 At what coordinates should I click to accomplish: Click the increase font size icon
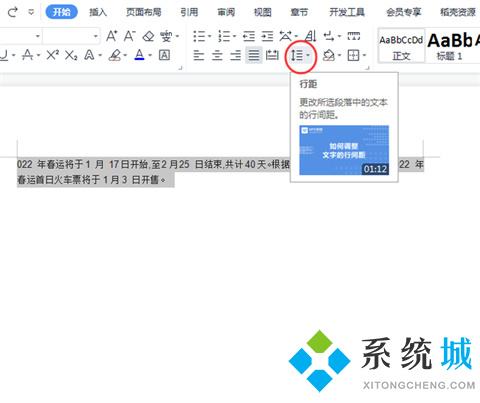tap(112, 36)
